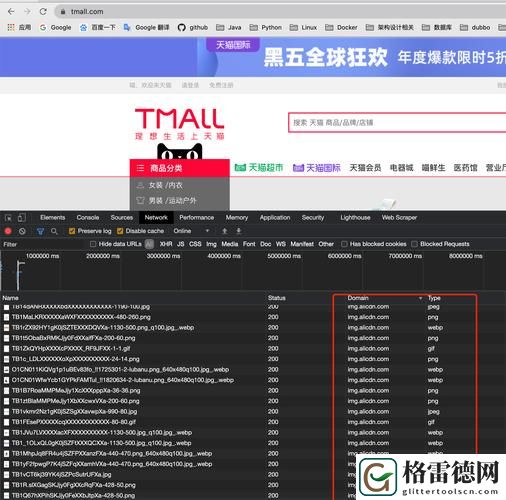
Task: Open the dubbo bookmarks folder
Action: (475, 27)
